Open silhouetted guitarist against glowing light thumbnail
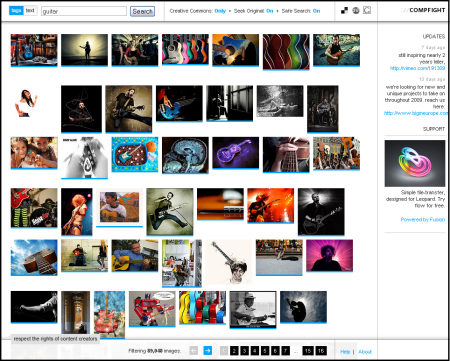Screen dimensions: 450x361 tap(84, 50)
